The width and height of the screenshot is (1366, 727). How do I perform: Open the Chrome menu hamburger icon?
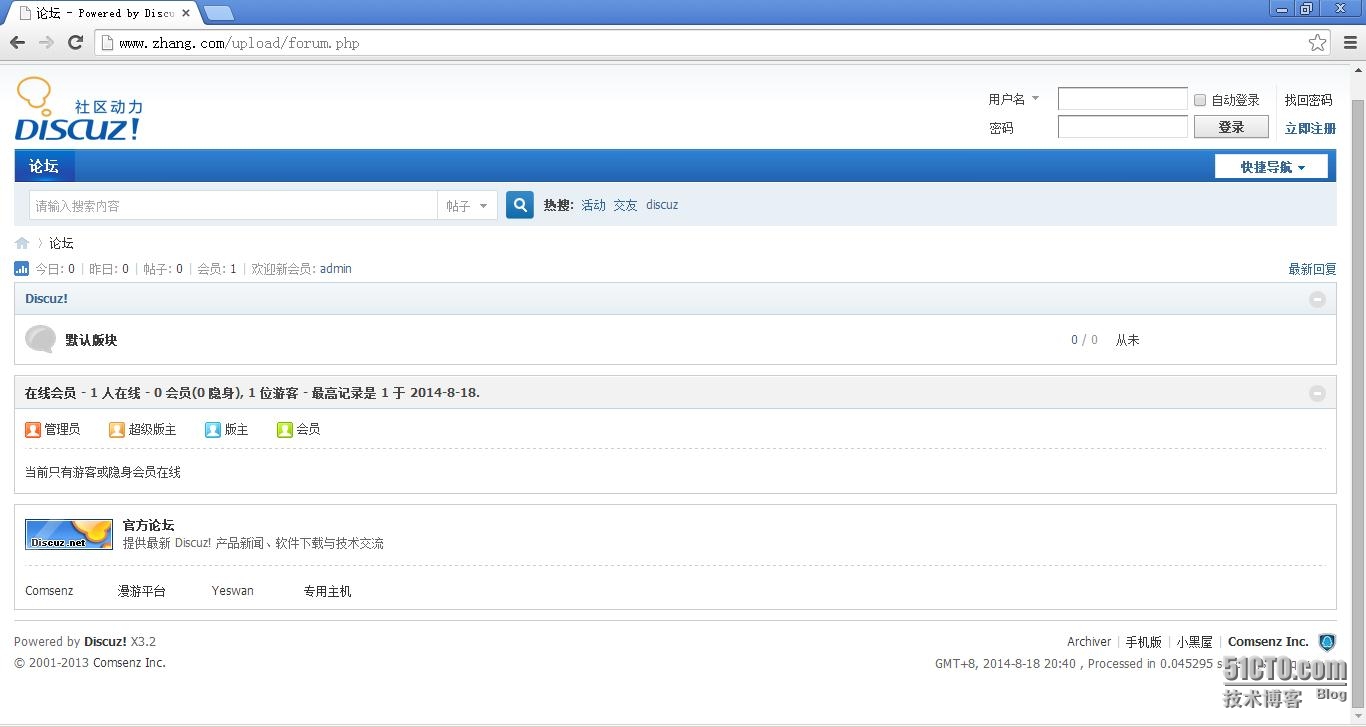pyautogui.click(x=1350, y=42)
